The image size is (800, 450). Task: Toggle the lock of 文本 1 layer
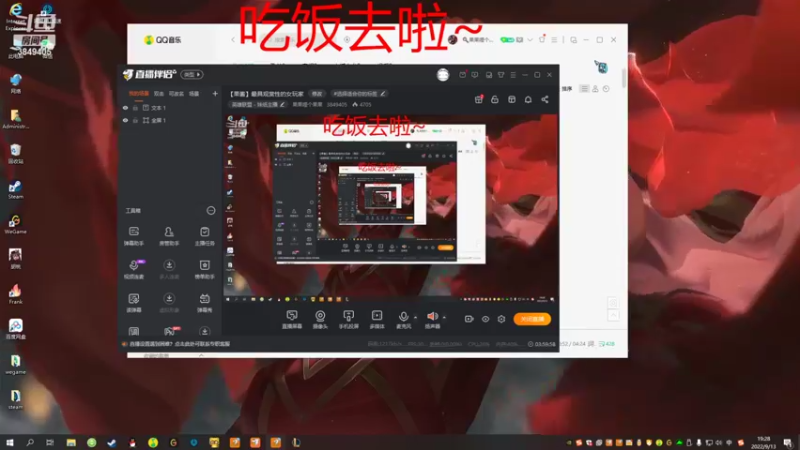tap(135, 108)
